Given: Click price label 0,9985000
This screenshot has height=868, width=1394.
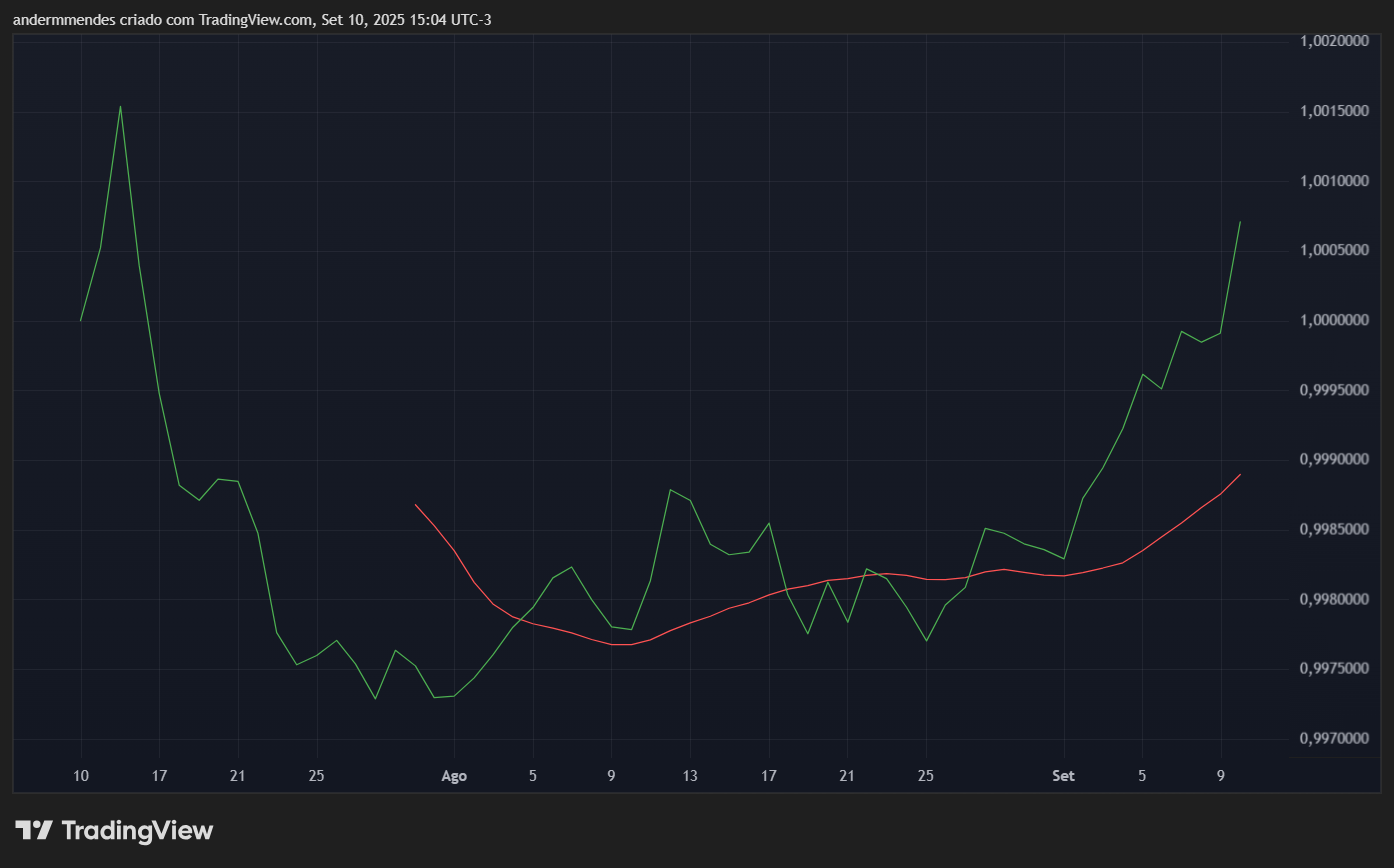Looking at the screenshot, I should pos(1335,529).
